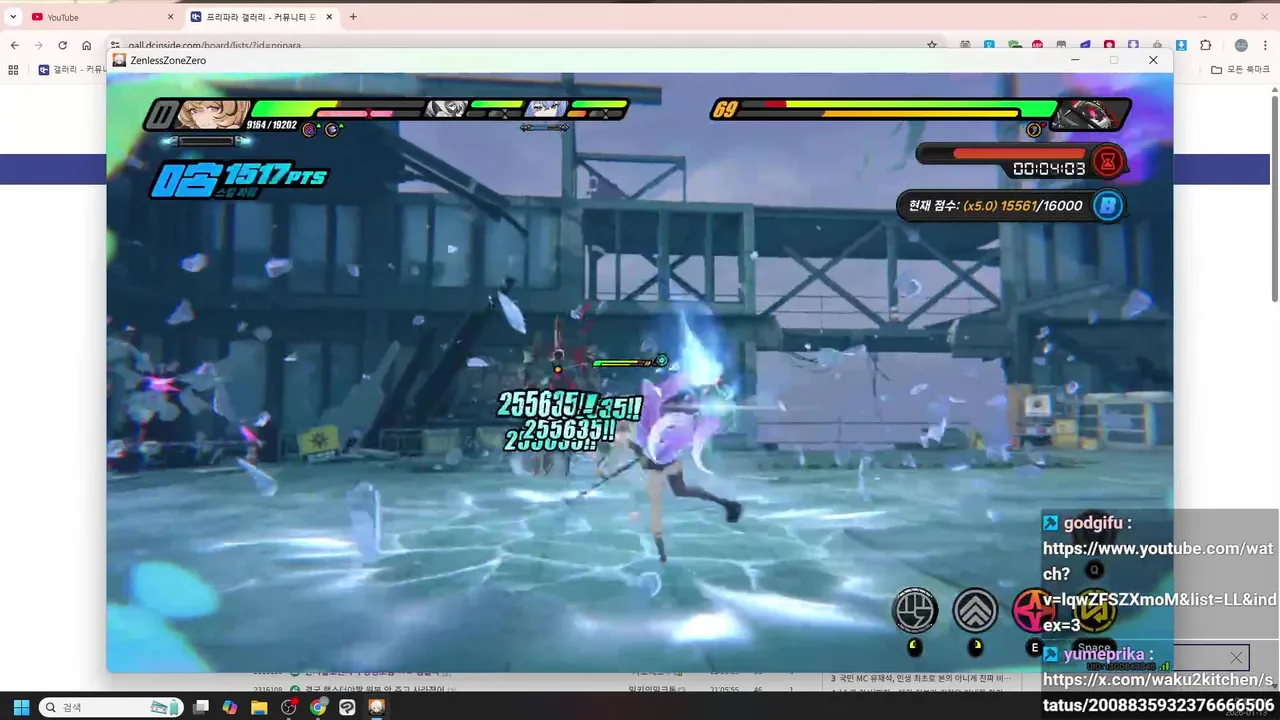Go back in the browser
1280x720 pixels.
(15, 45)
